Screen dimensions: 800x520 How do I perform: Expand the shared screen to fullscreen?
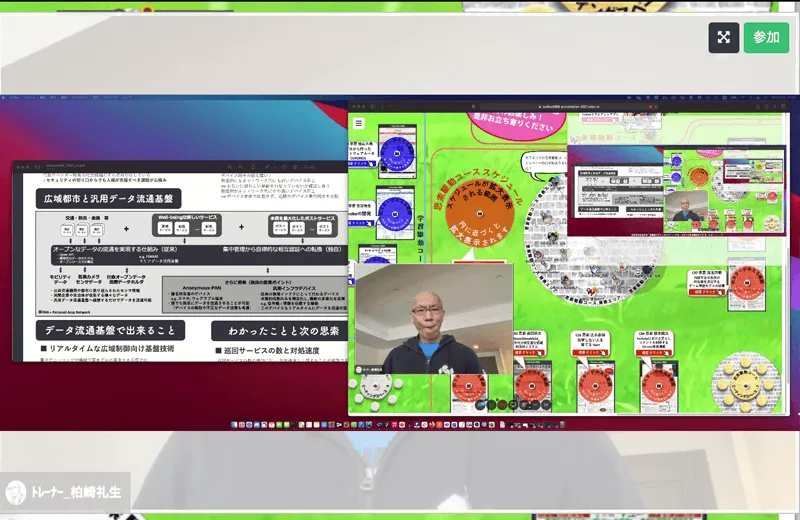click(723, 37)
